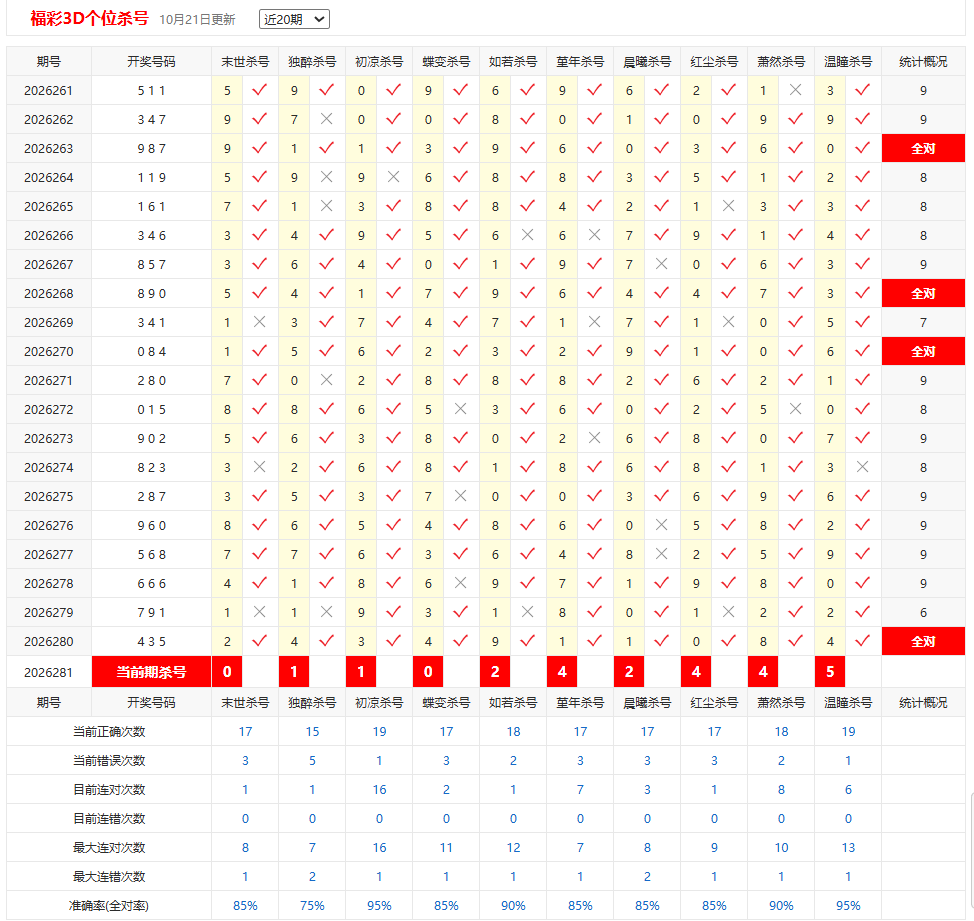Click the cross mark for 独醉杀号 in row 2026271
974x921 pixels.
(x=326, y=380)
